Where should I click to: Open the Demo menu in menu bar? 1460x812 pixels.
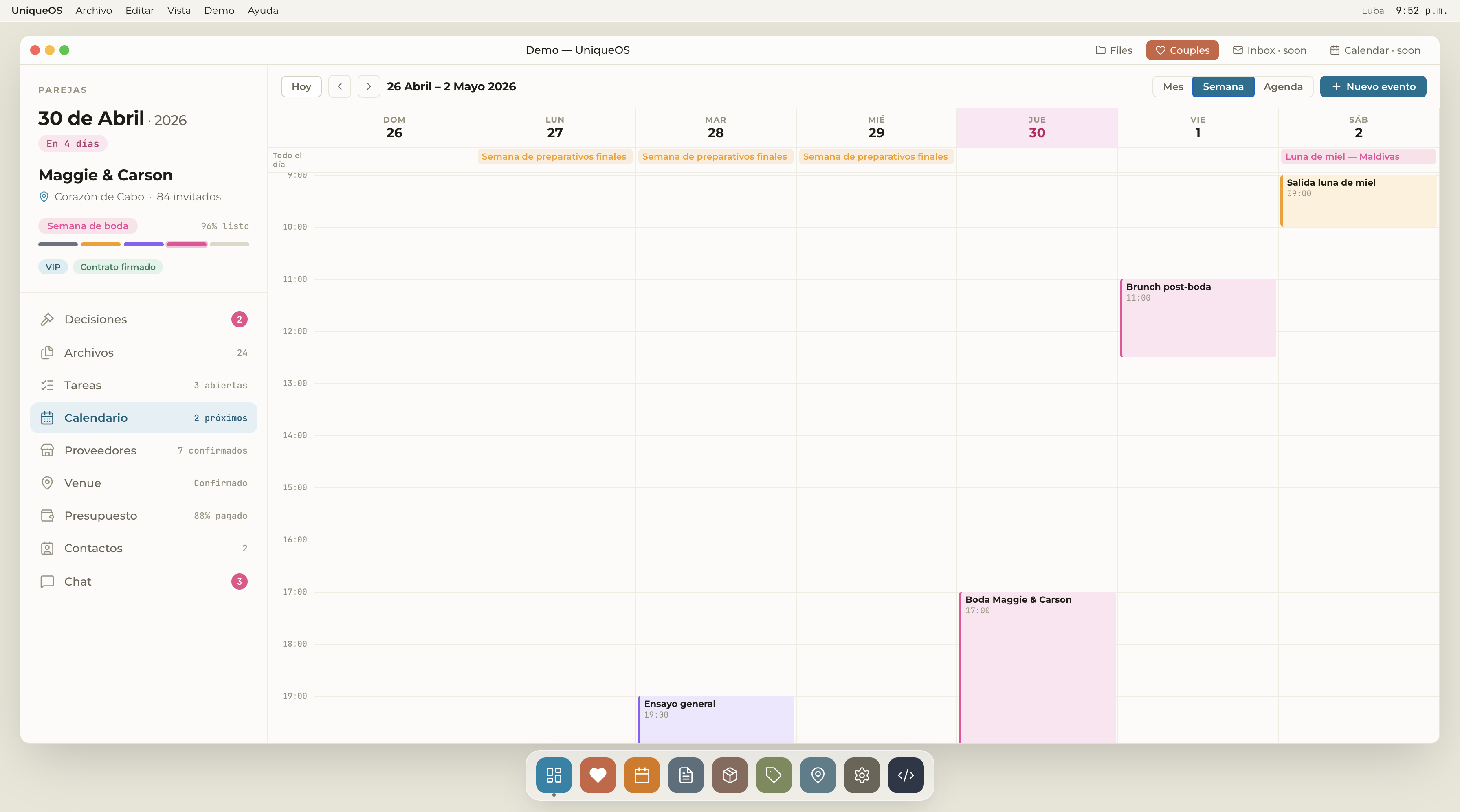pyautogui.click(x=219, y=10)
